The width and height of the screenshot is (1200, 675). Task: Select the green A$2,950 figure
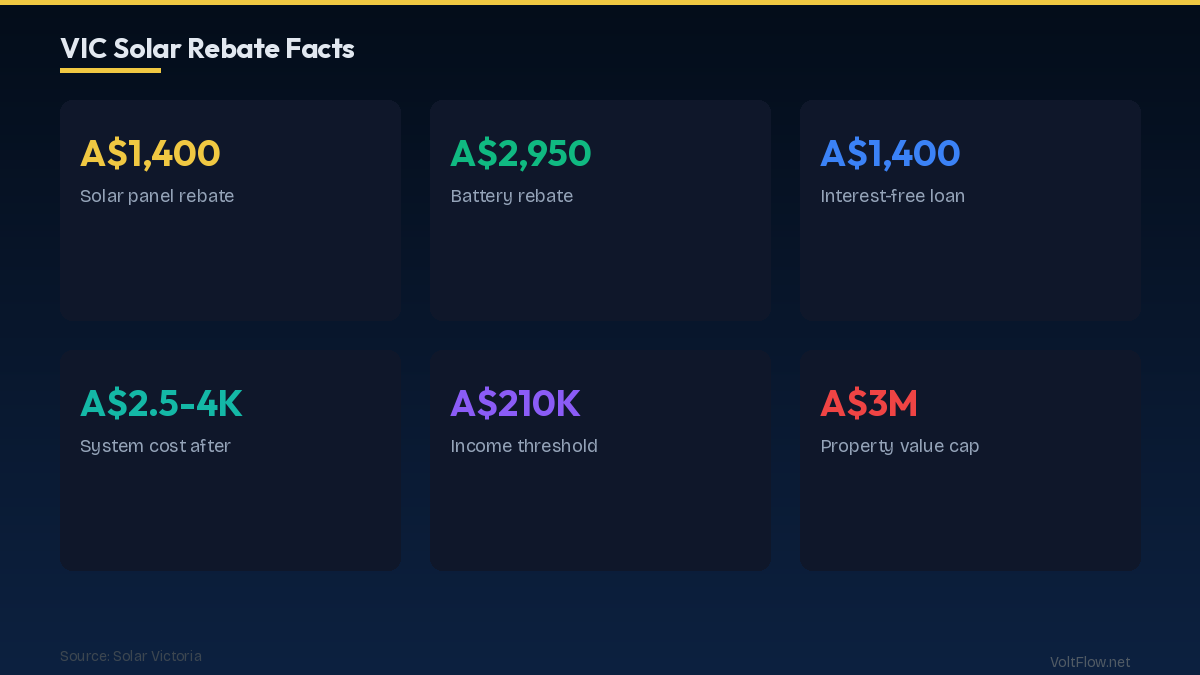tap(520, 153)
